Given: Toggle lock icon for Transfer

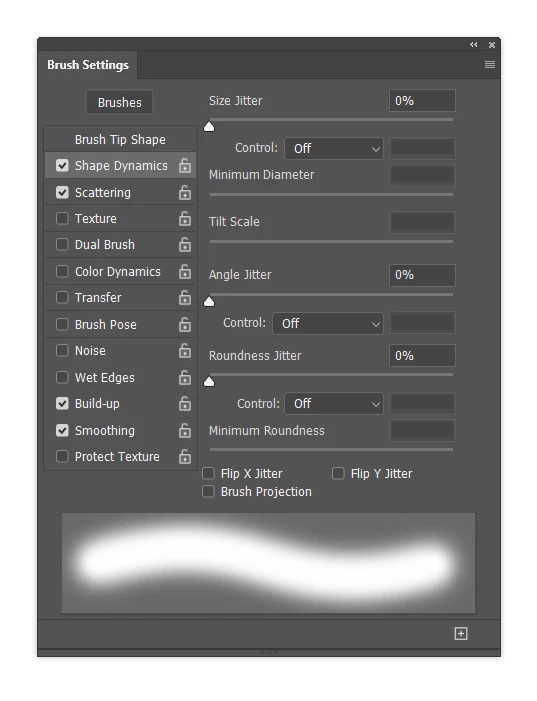Looking at the screenshot, I should coord(185,297).
